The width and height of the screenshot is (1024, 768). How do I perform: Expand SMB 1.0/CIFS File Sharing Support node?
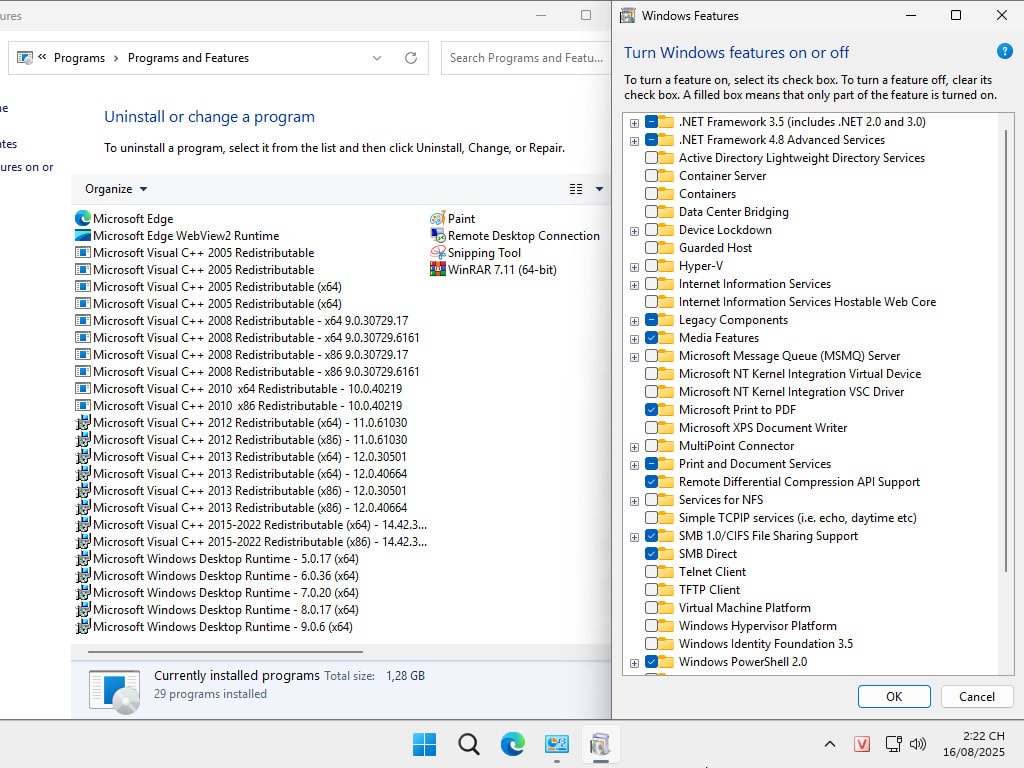634,537
